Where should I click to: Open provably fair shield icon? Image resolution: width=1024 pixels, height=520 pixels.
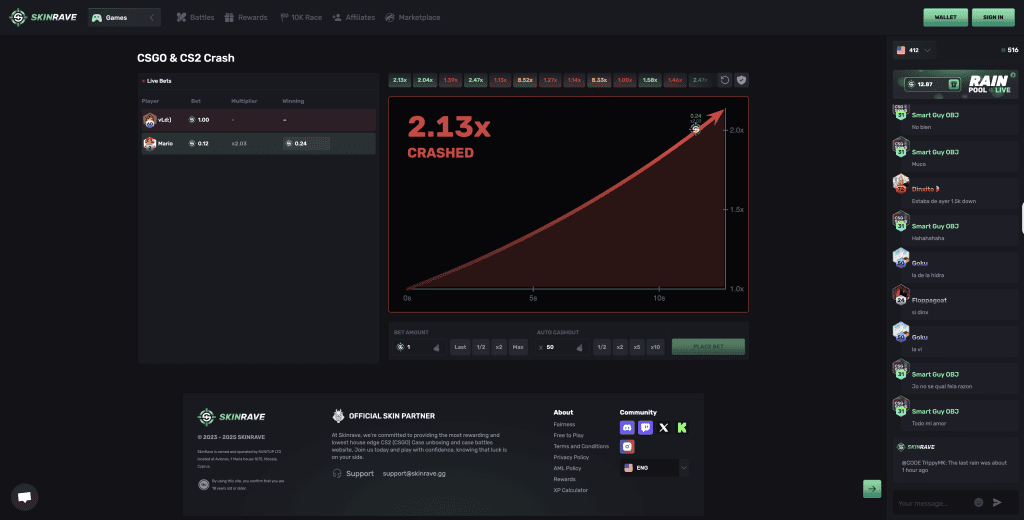coord(741,80)
